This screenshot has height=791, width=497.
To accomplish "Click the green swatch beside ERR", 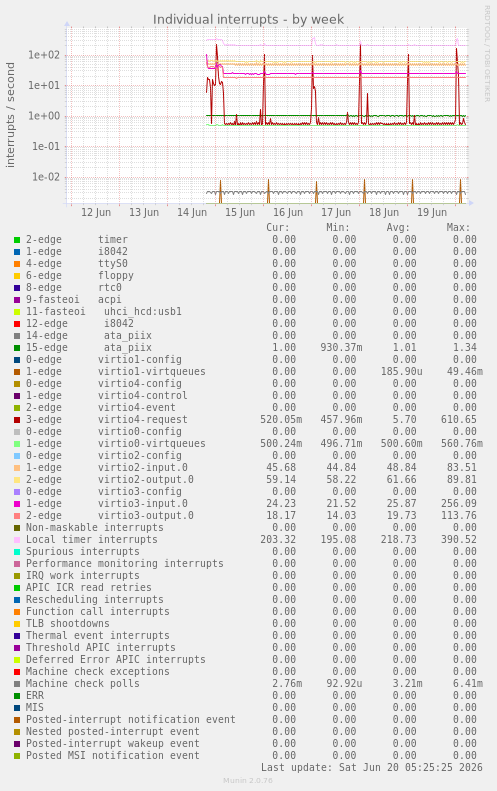I will 17,696.
